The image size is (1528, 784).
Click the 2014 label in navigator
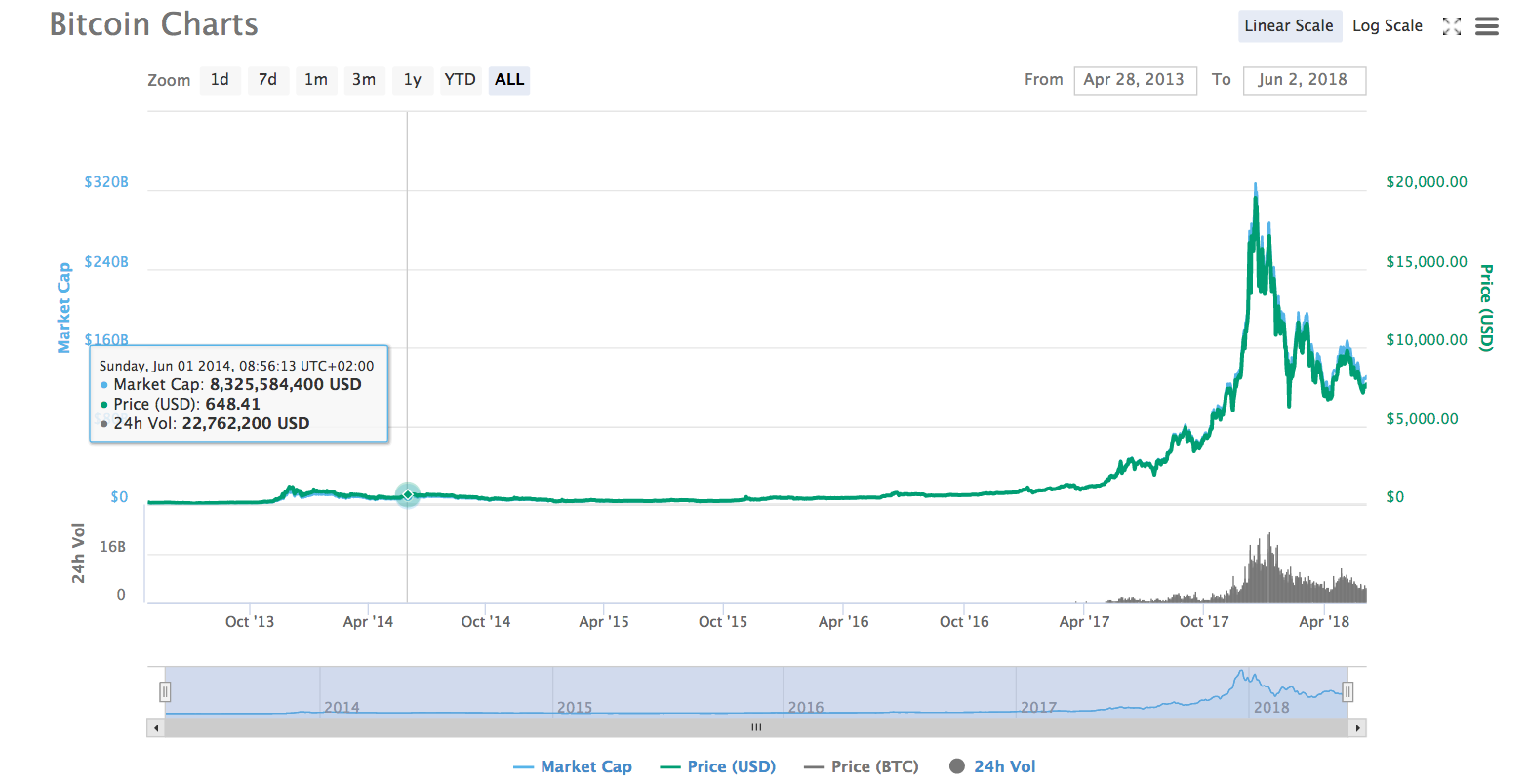pyautogui.click(x=342, y=708)
